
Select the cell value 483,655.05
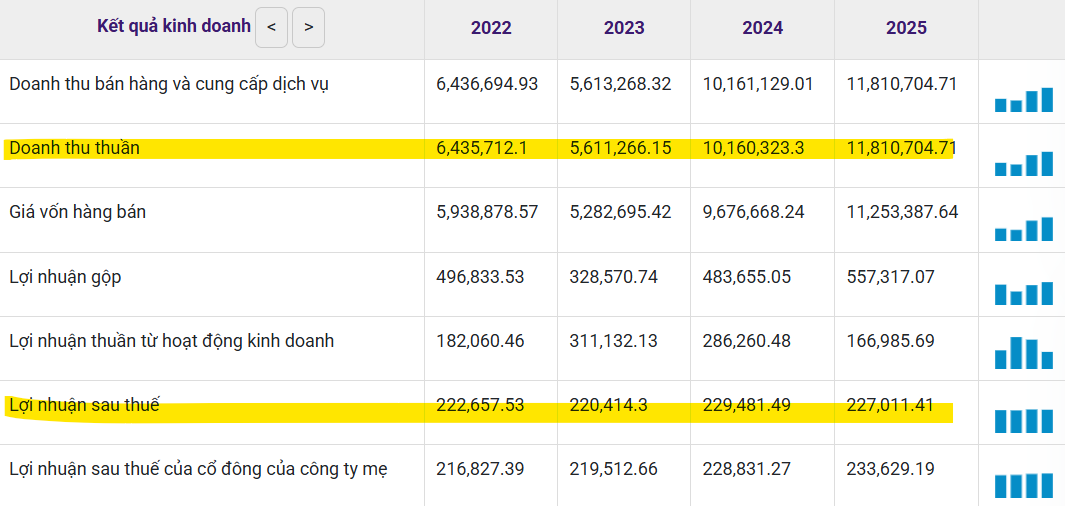pos(746,277)
